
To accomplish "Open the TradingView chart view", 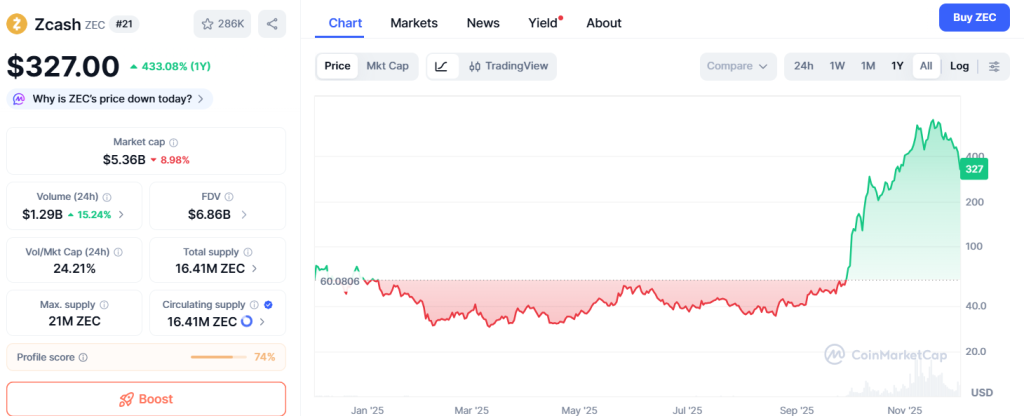I will (x=508, y=66).
